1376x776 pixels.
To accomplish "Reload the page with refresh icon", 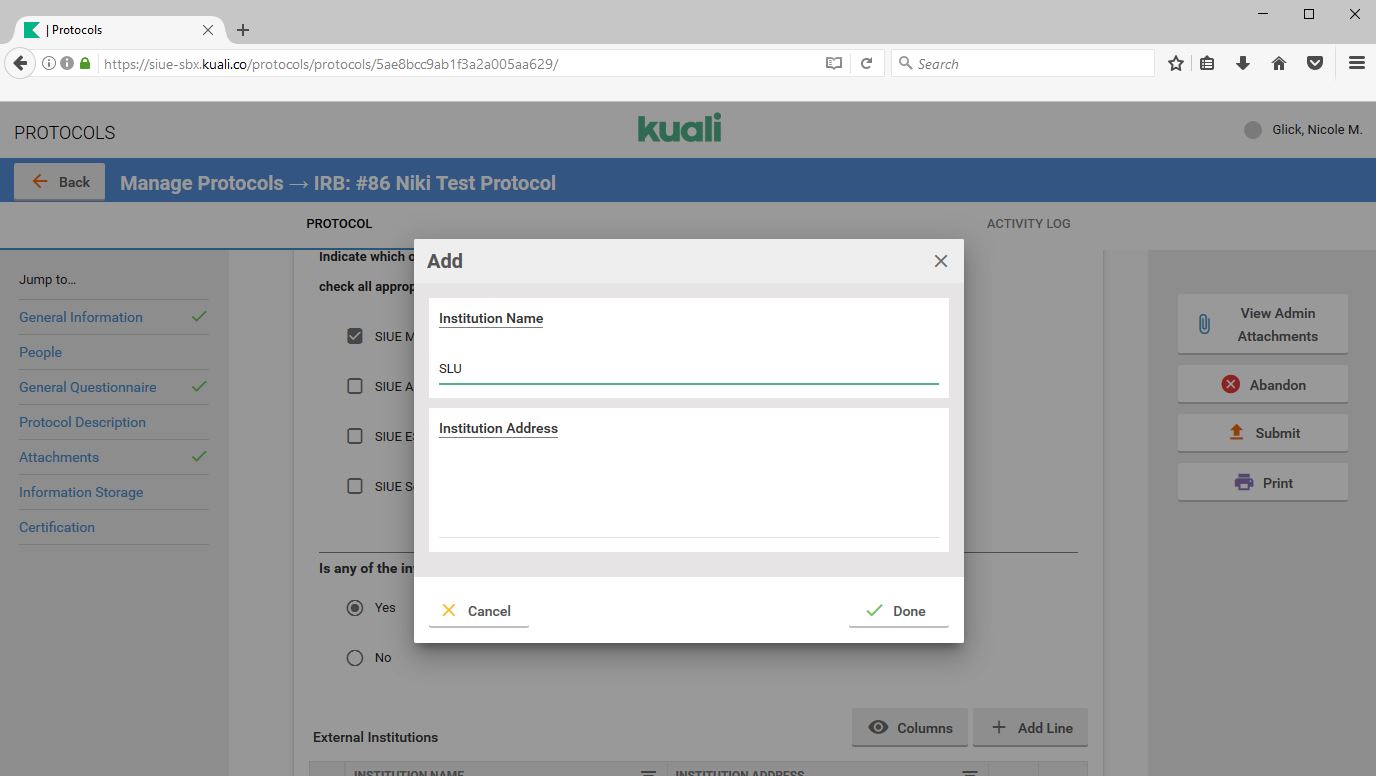I will click(x=866, y=64).
